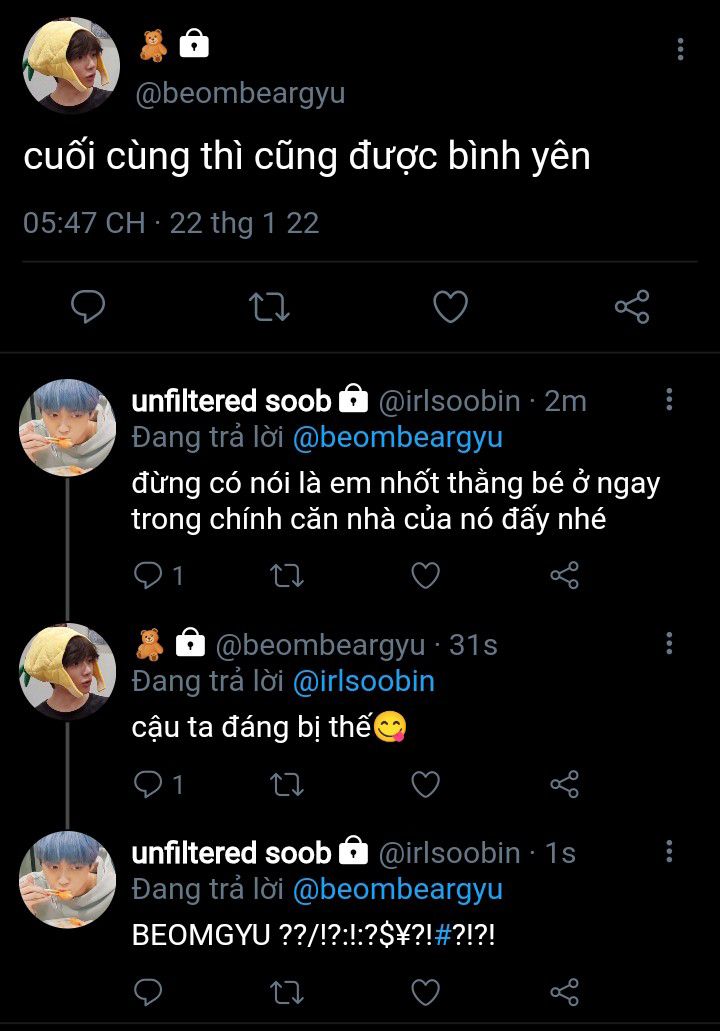The width and height of the screenshot is (720, 1031).
Task: Retweet soob's BEOMGYU reply
Action: click(288, 992)
